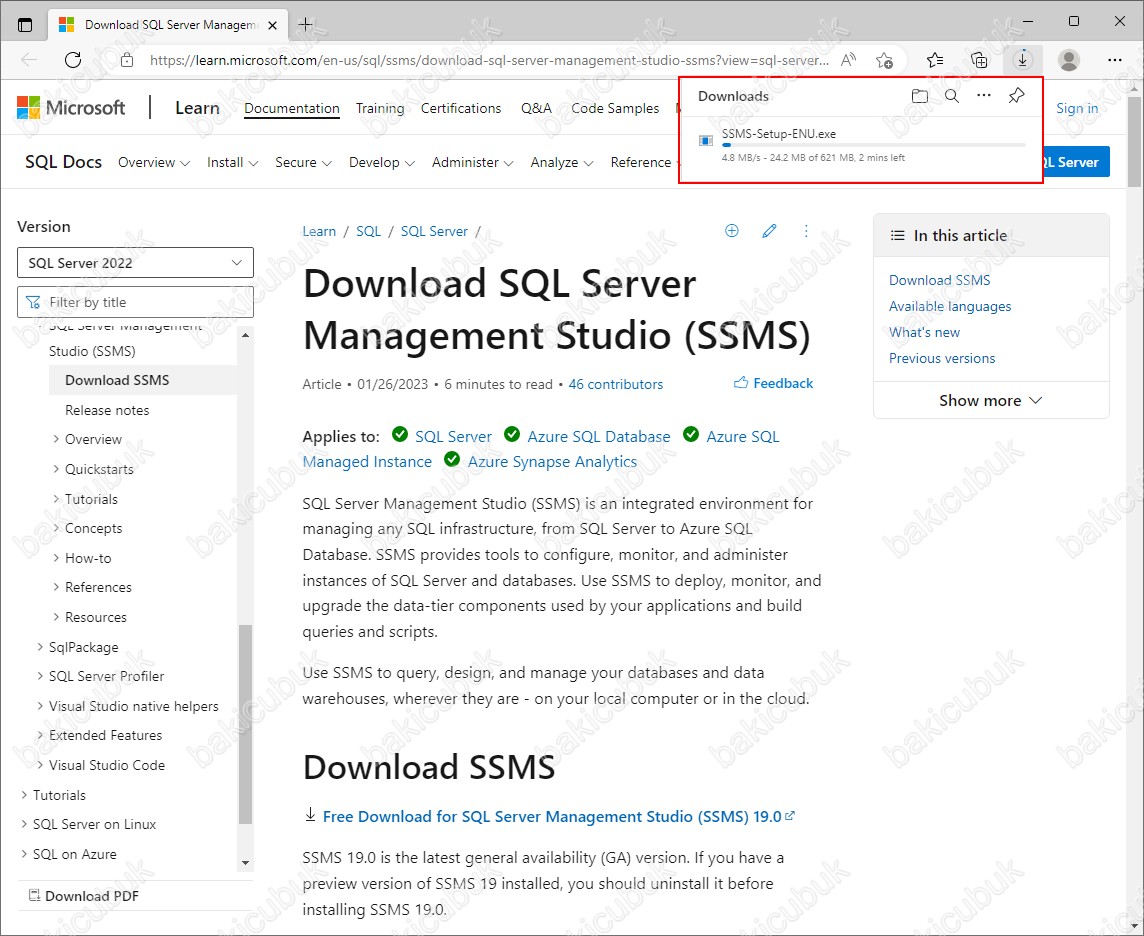Click the edit pencil icon
The width and height of the screenshot is (1144, 936).
(x=769, y=231)
